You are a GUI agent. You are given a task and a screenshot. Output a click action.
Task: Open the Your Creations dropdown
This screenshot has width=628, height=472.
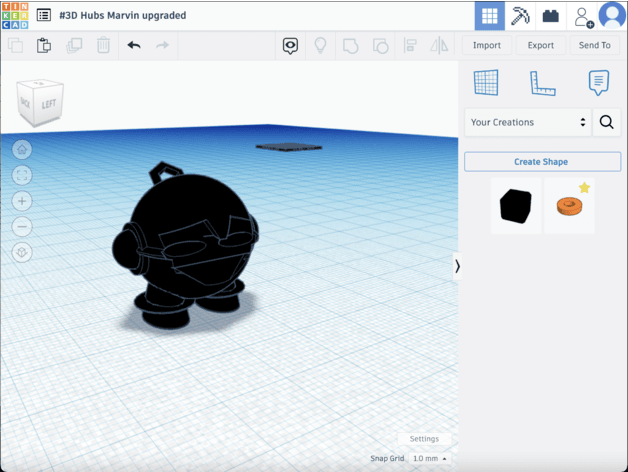pos(528,122)
